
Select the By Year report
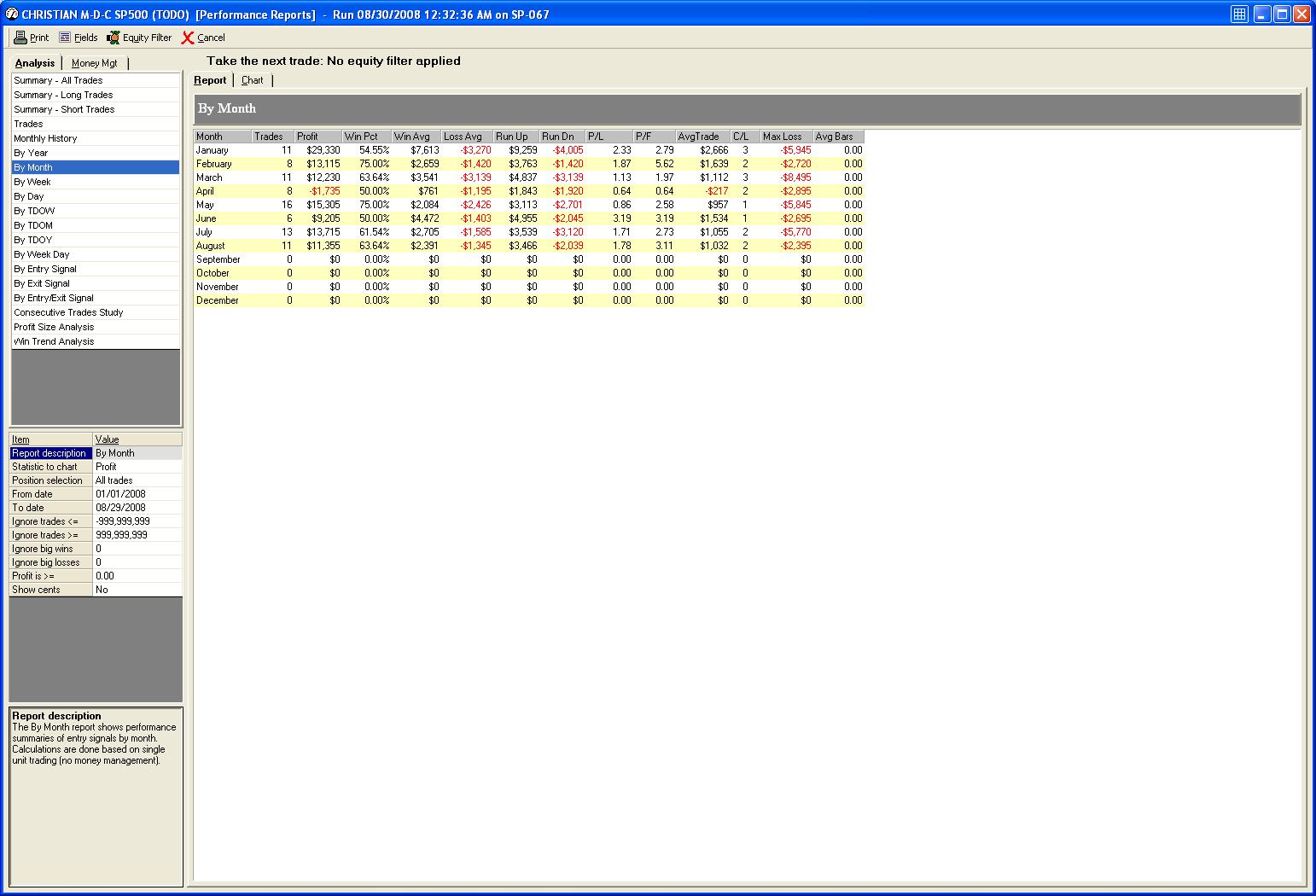pos(96,153)
